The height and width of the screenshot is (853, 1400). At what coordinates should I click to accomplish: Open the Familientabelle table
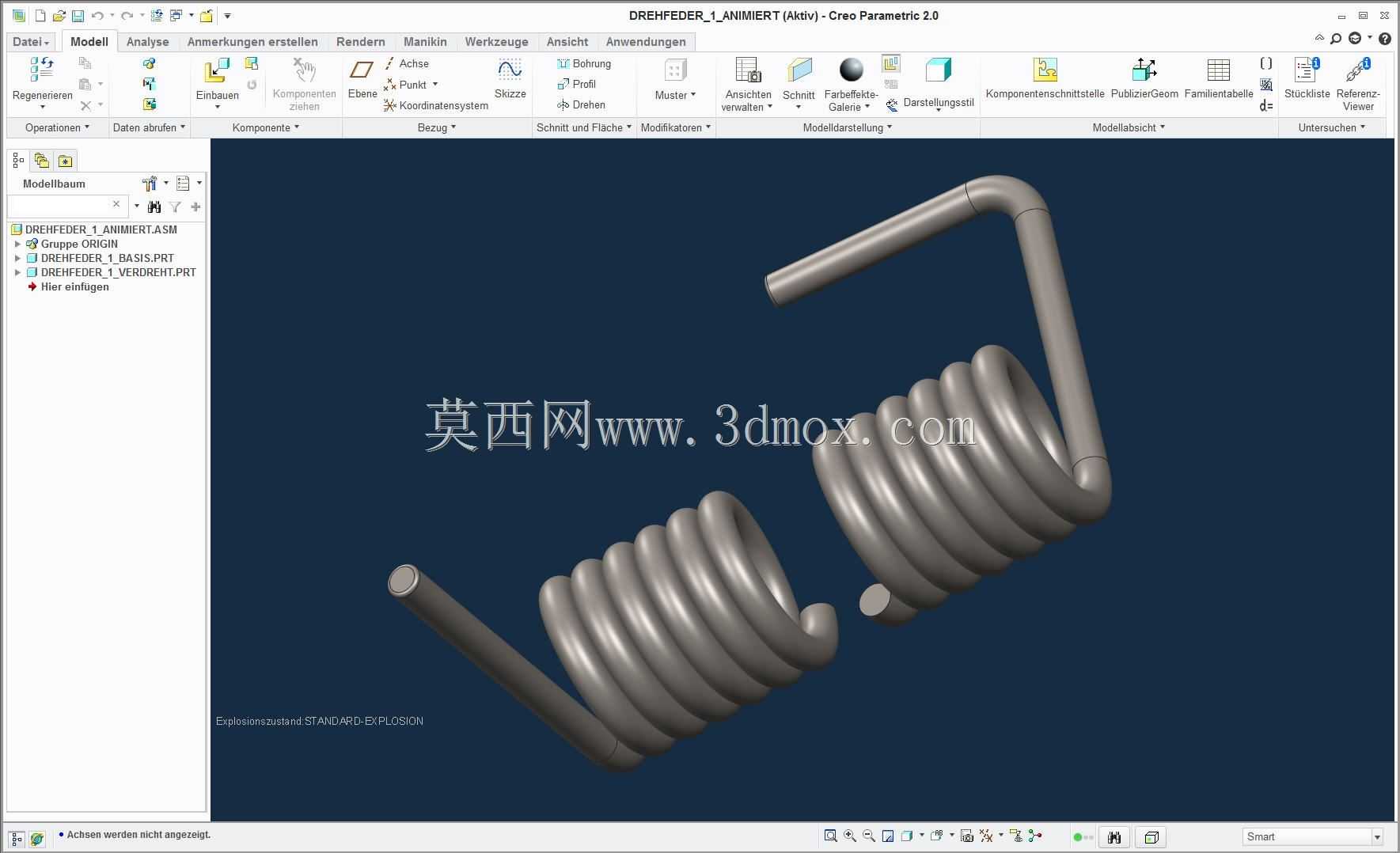(x=1219, y=70)
